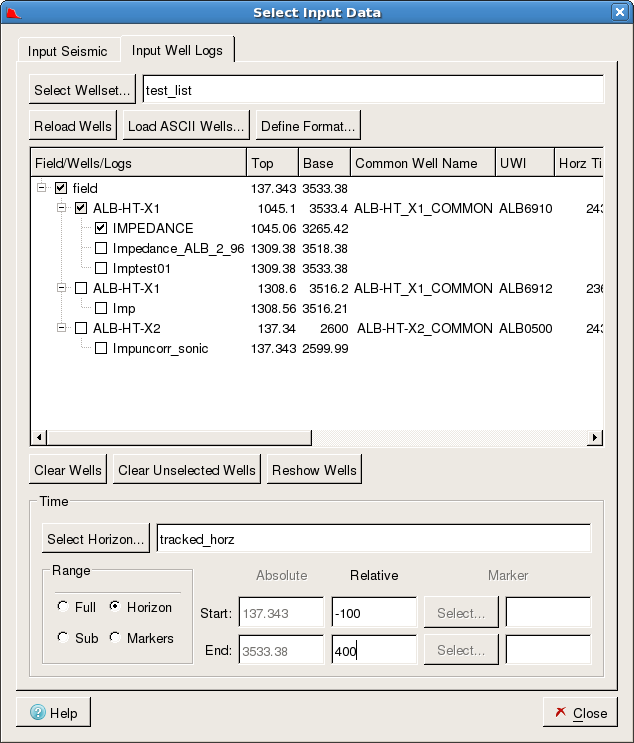Click the Common Well Name column header
The width and height of the screenshot is (634, 743).
pos(423,163)
